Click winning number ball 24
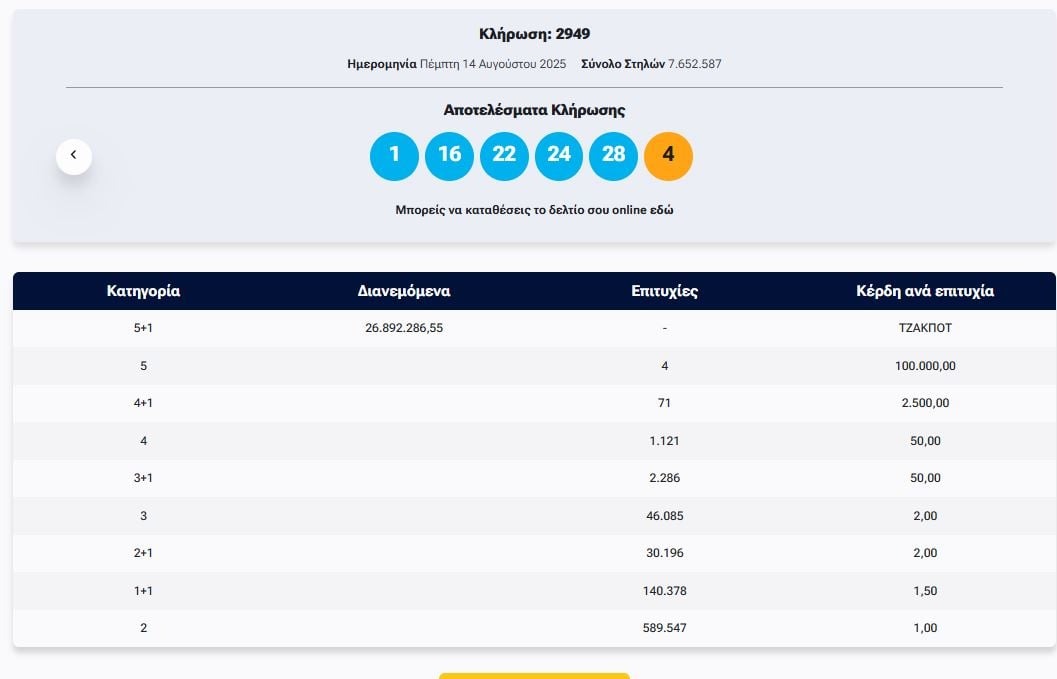The height and width of the screenshot is (679, 1057). [x=559, y=156]
